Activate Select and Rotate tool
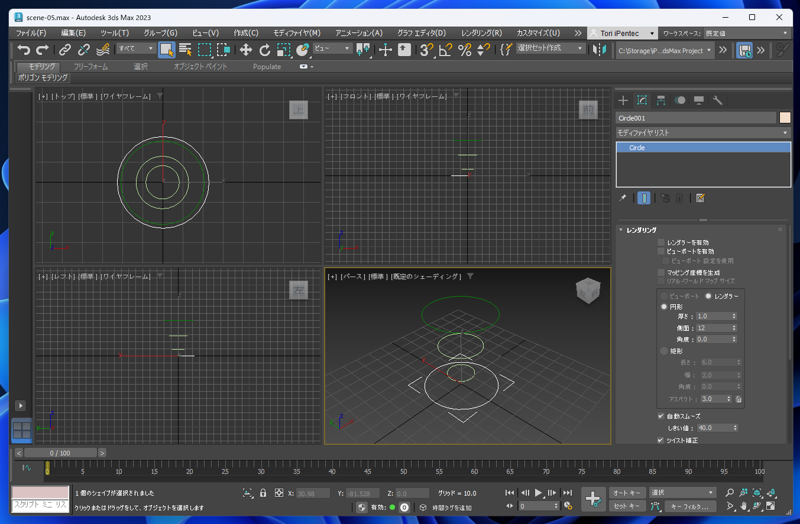800x524 pixels. (264, 49)
